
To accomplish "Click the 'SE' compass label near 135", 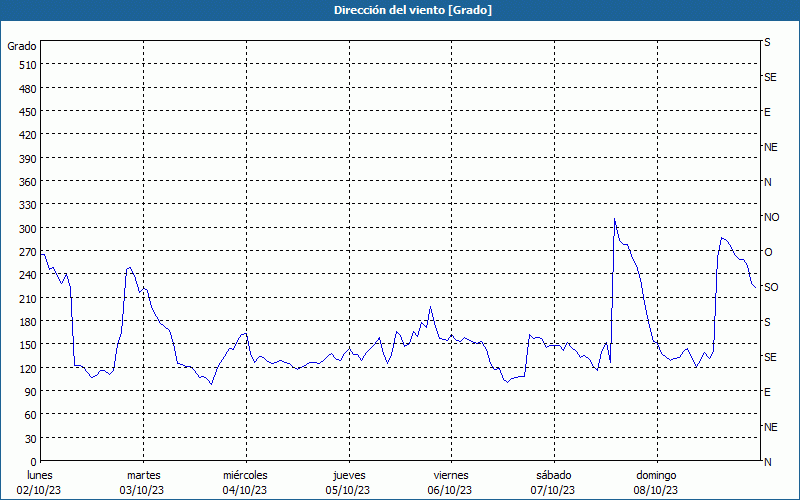I will pos(770,358).
